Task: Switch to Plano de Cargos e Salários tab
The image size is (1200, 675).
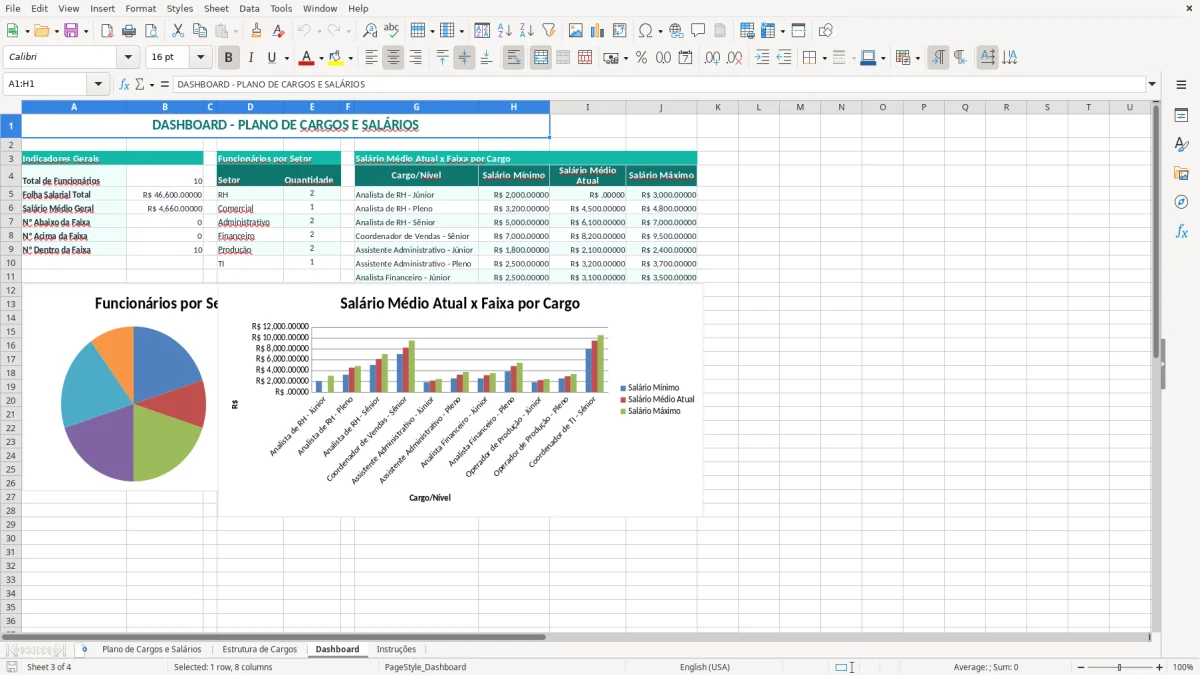Action: tap(151, 649)
